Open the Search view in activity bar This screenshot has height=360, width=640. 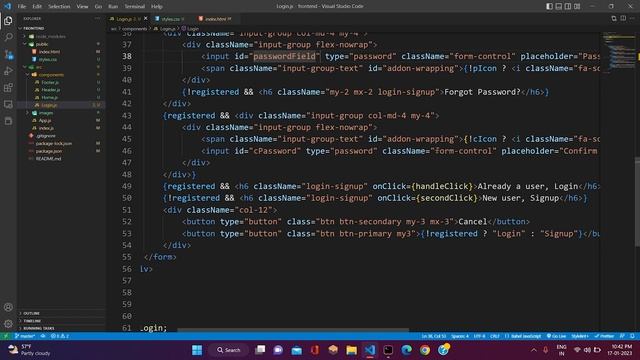coord(8,37)
